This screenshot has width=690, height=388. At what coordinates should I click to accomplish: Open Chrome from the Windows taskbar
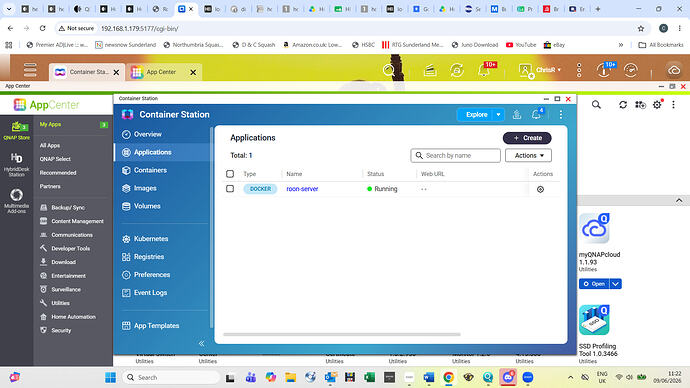[x=448, y=377]
